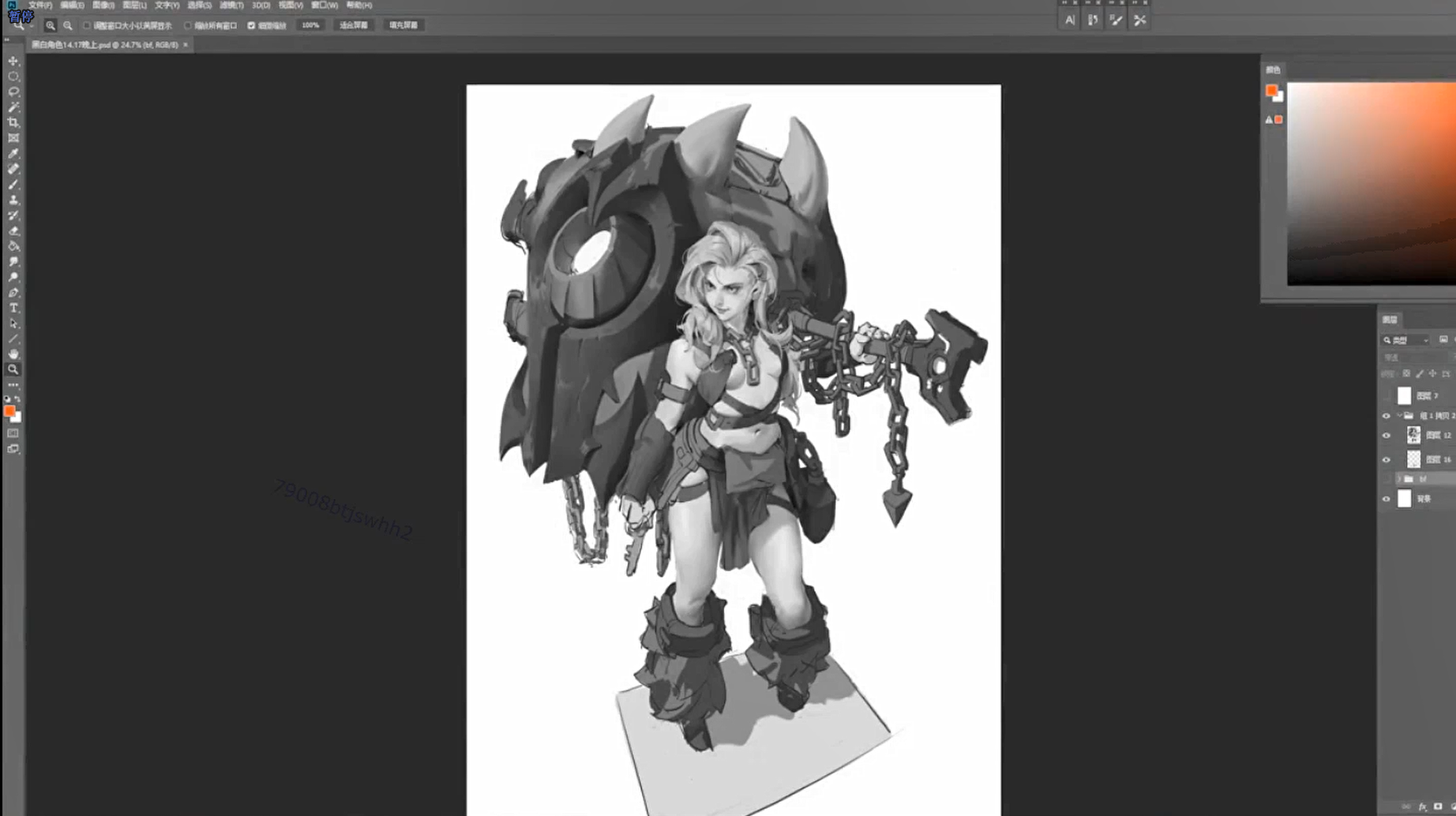Select the Line tool

(x=13, y=338)
